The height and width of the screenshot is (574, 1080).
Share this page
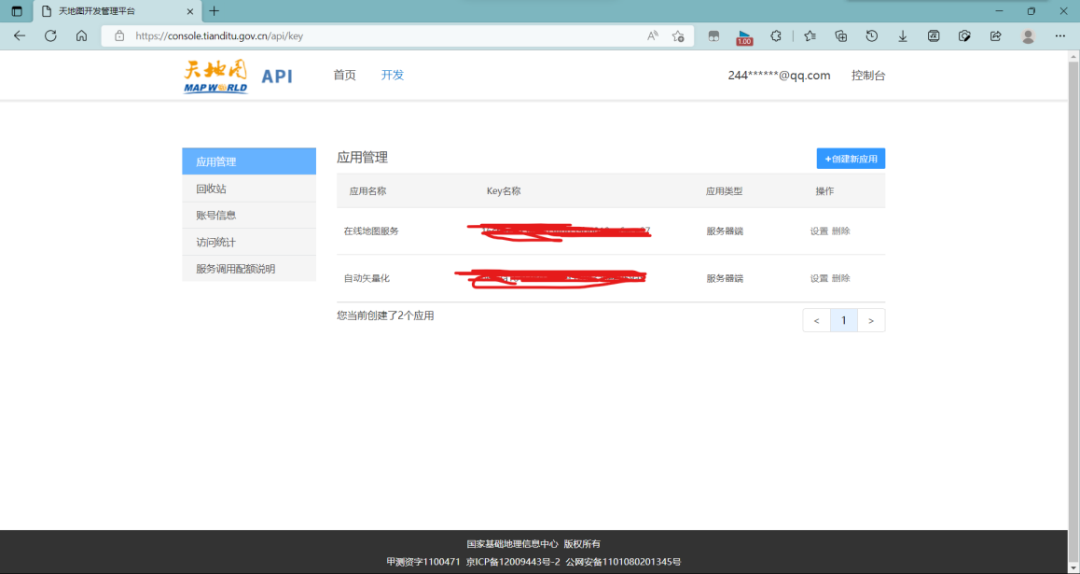coord(995,36)
